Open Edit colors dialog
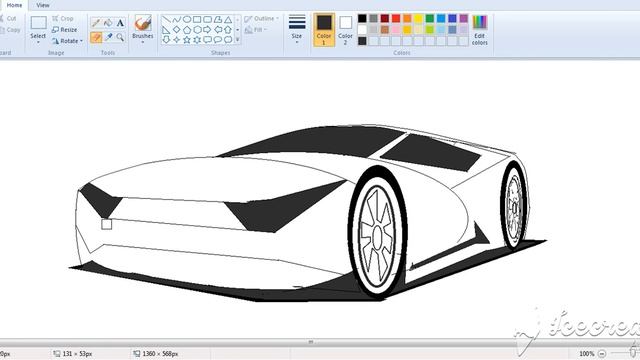Viewport: 640px width, 360px height. pyautogui.click(x=480, y=30)
